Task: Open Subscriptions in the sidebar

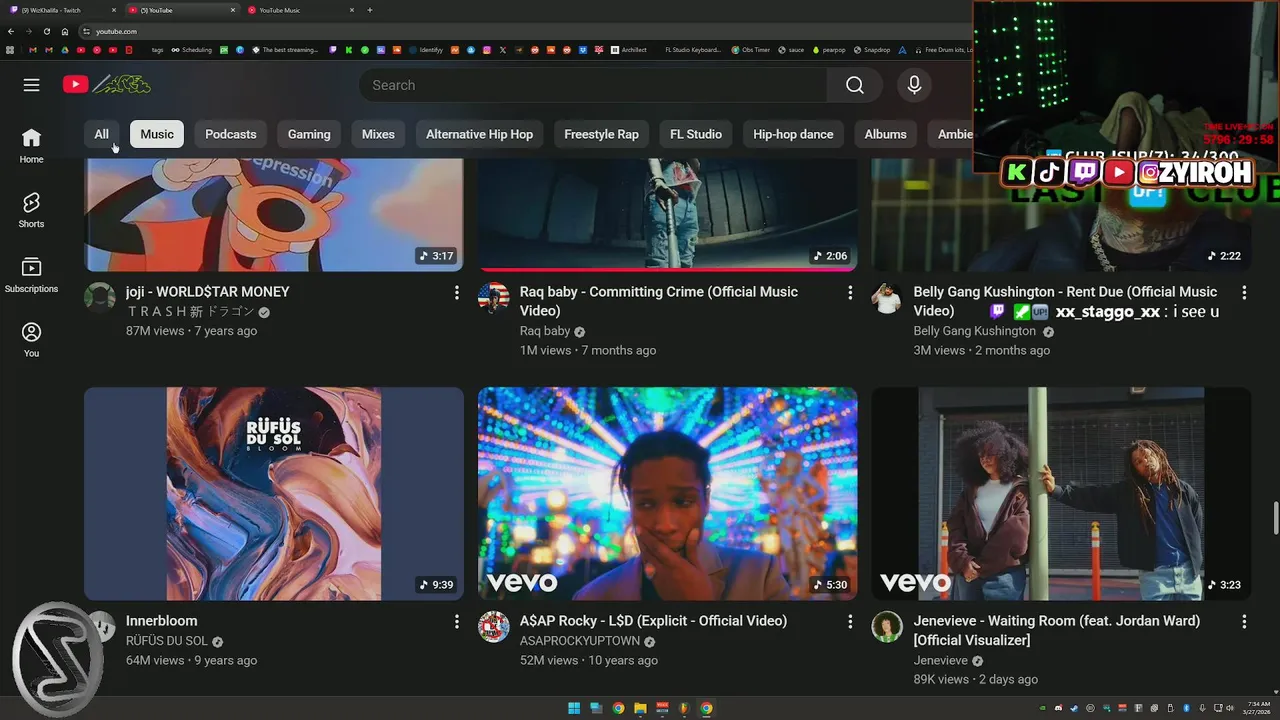Action: click(31, 275)
